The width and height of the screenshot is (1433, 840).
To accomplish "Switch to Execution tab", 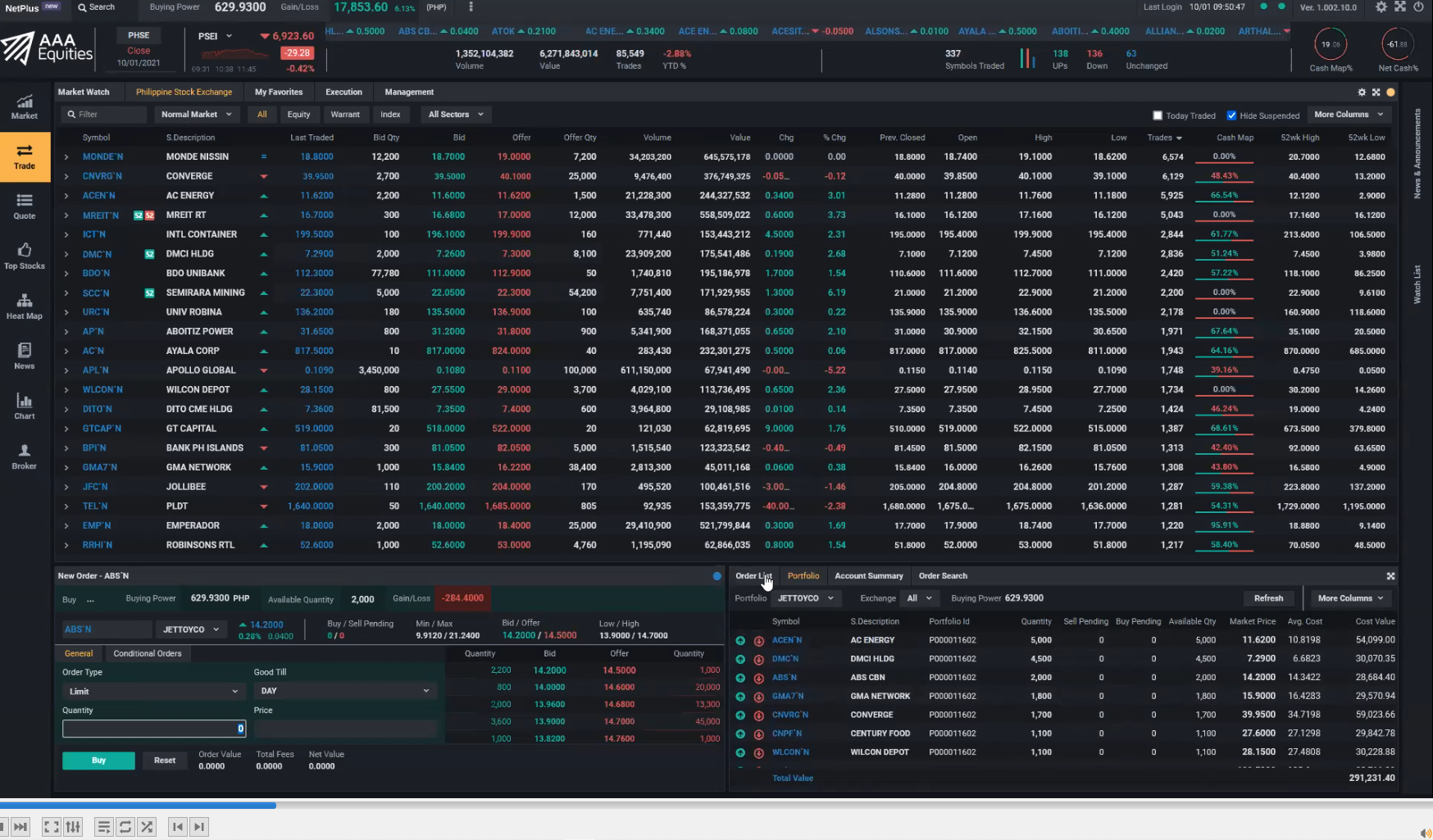I will (343, 93).
